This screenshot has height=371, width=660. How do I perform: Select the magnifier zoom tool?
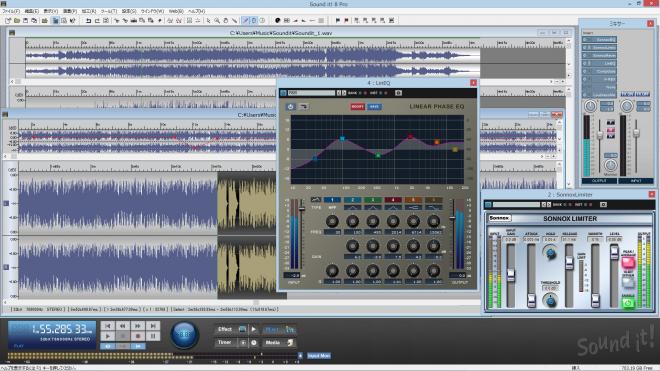(217, 20)
